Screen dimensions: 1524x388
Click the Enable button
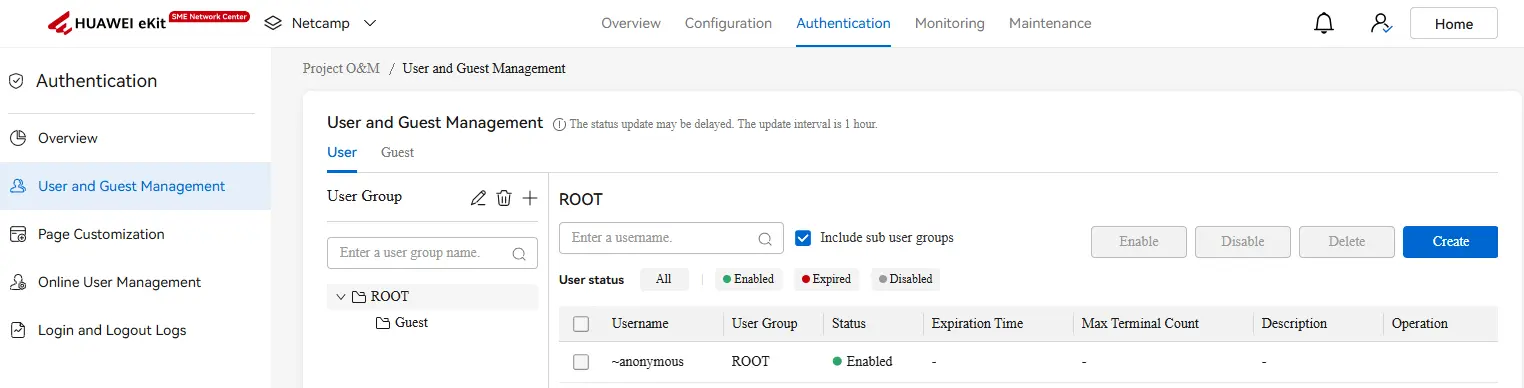[x=1139, y=242]
